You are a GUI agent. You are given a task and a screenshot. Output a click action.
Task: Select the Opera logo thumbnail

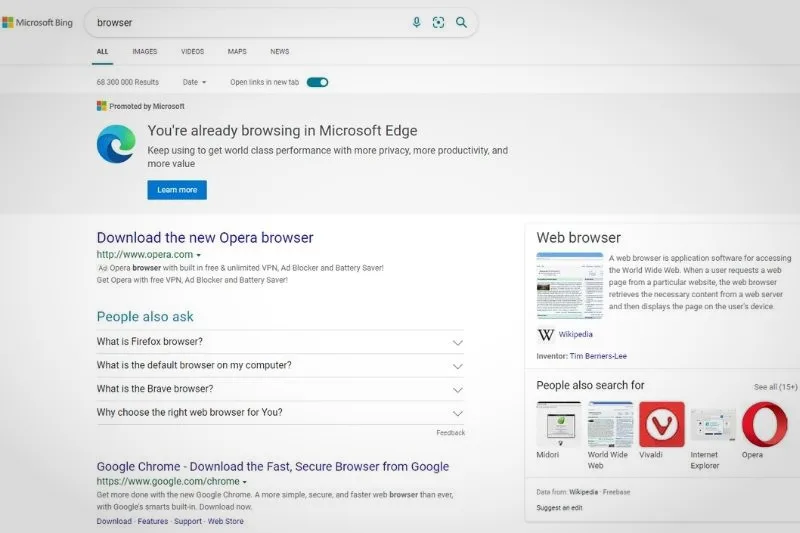764,424
